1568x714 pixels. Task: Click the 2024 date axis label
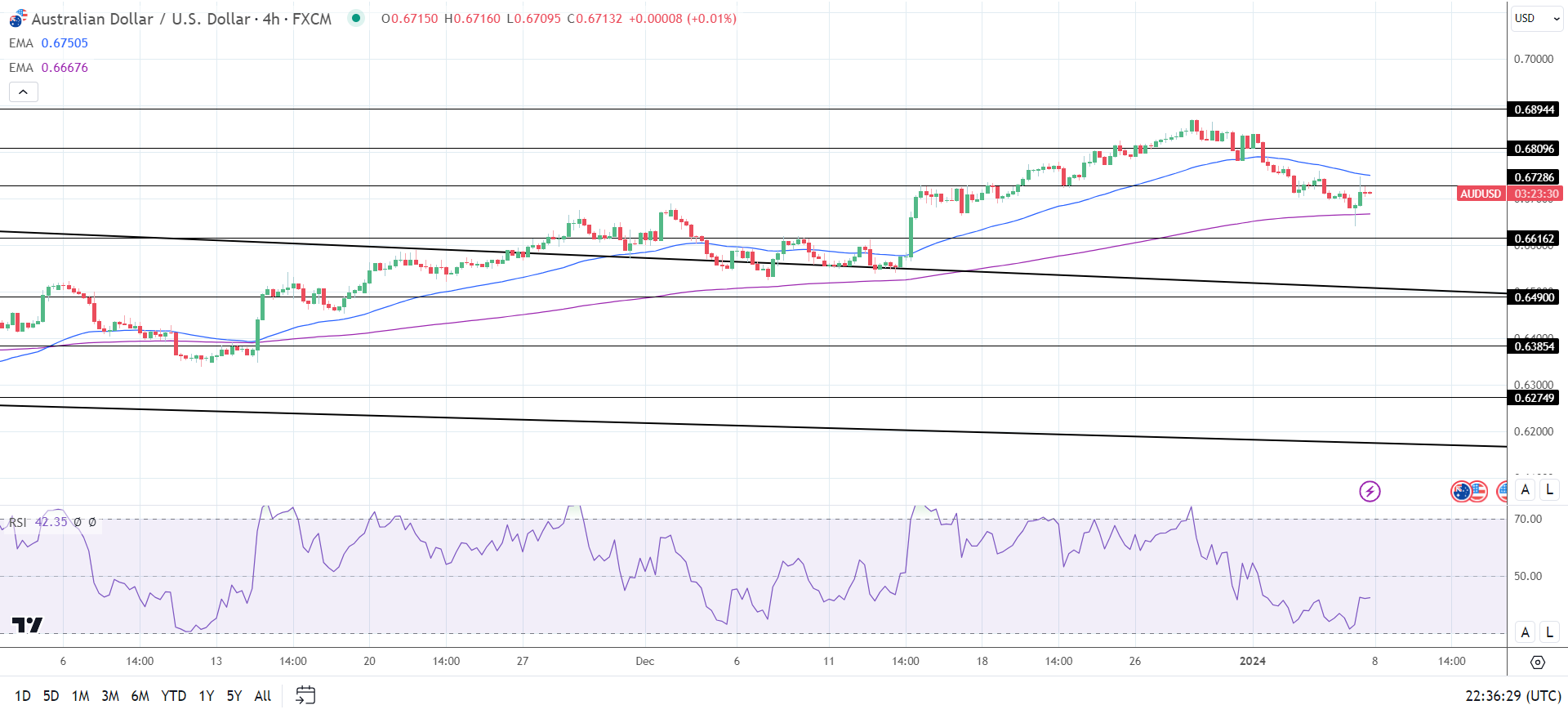(1252, 661)
